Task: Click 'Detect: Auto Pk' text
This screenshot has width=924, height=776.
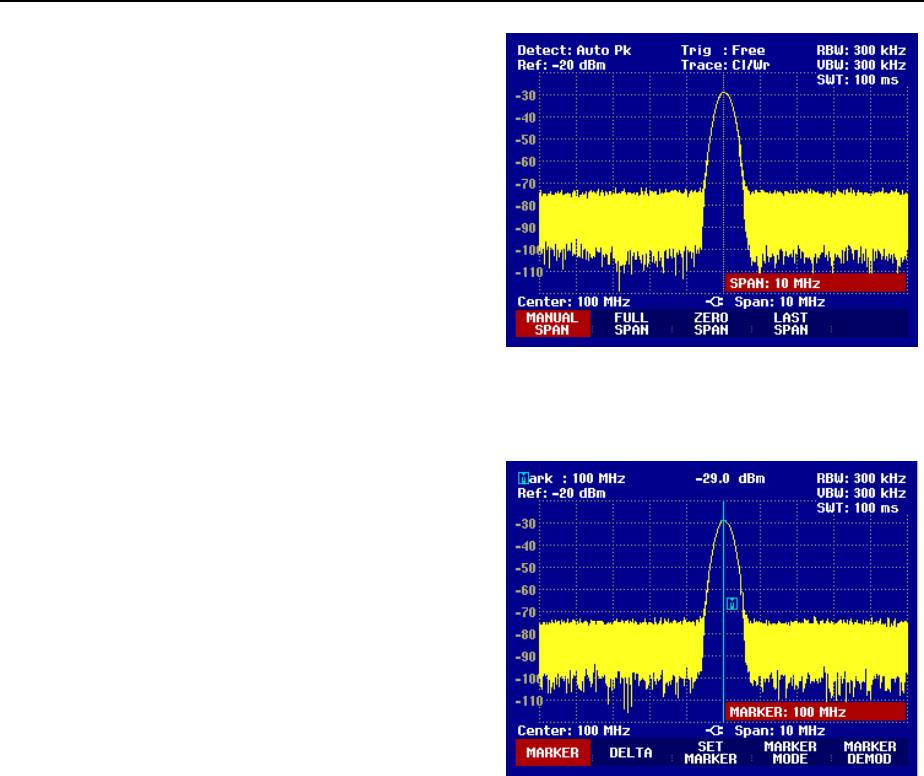Action: pyautogui.click(x=574, y=51)
